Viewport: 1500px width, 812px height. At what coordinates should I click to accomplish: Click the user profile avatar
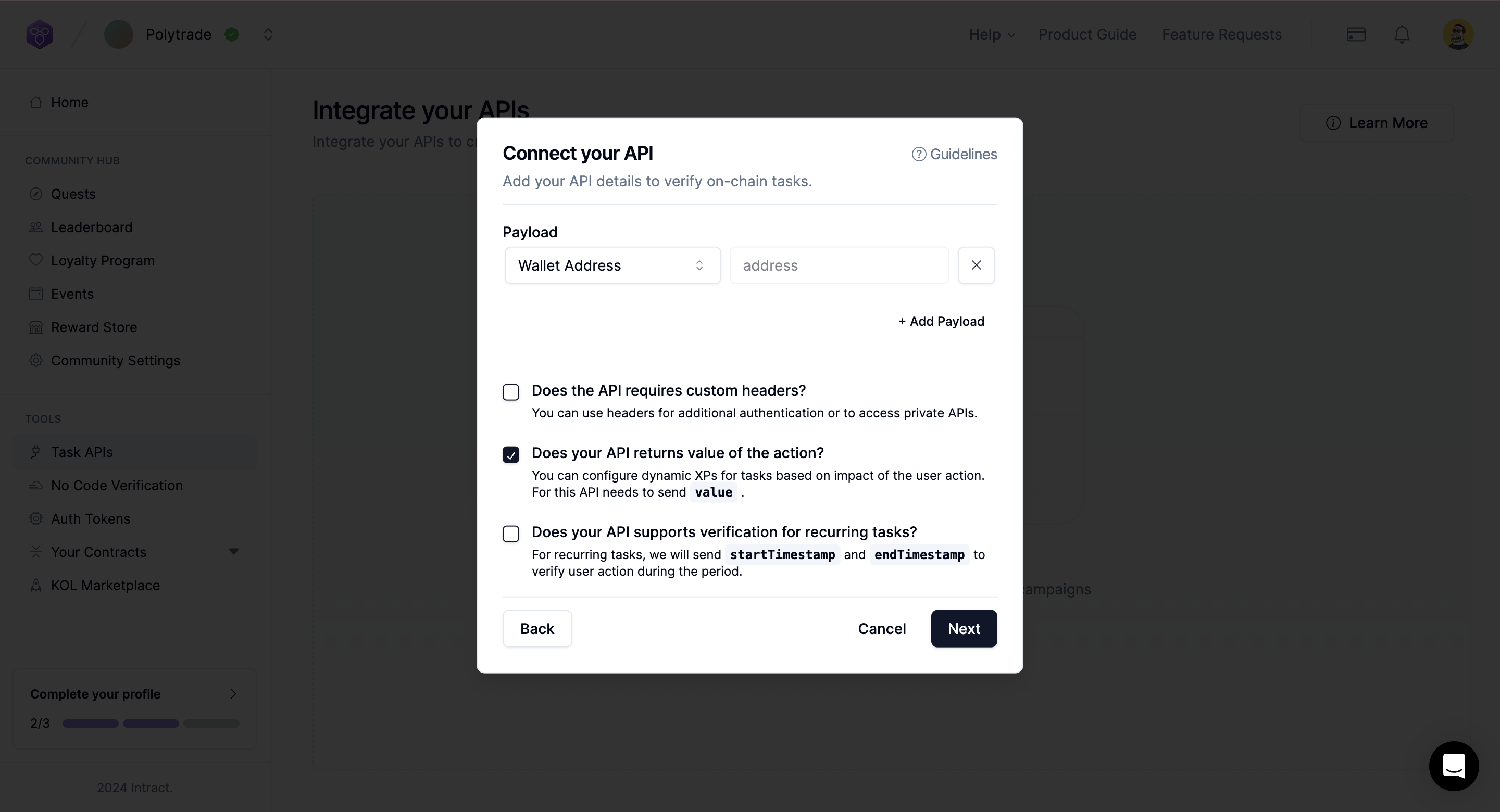pos(1457,35)
